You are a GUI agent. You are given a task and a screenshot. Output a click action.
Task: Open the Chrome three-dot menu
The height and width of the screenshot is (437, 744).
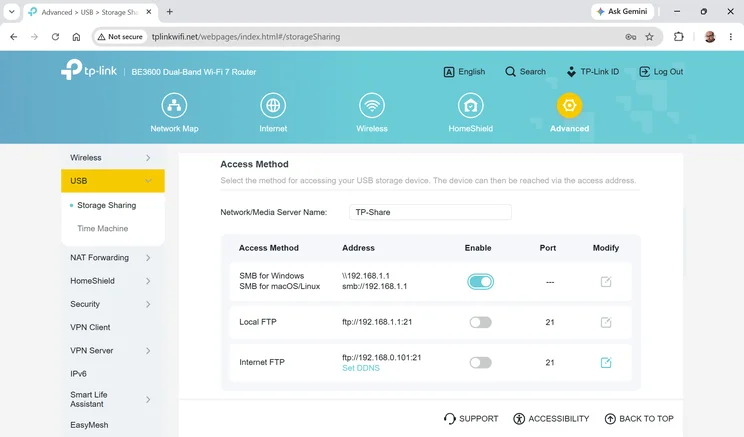(x=731, y=37)
